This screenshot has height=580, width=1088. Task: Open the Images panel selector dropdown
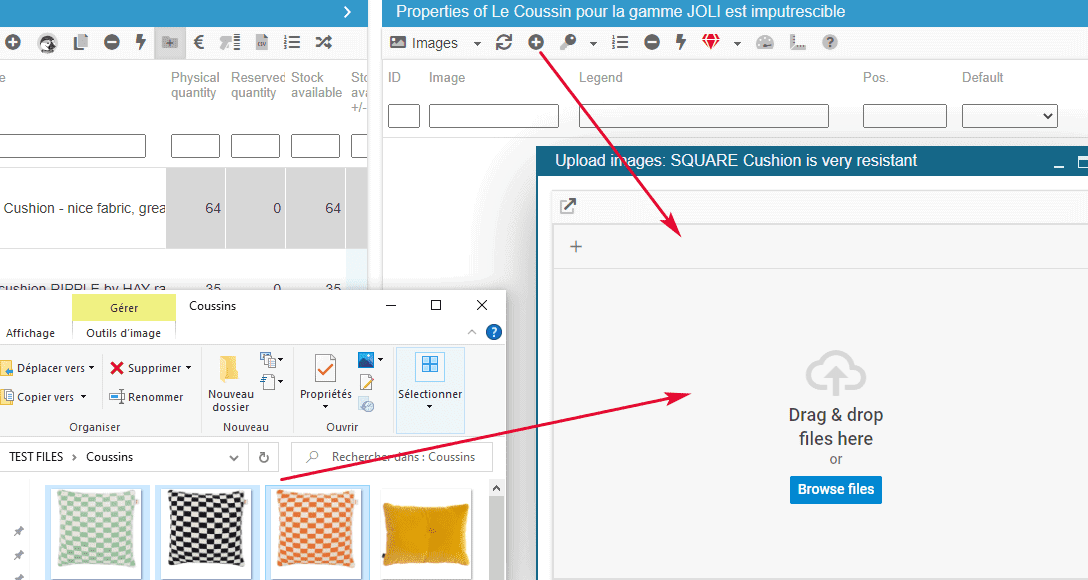pyautogui.click(x=477, y=43)
